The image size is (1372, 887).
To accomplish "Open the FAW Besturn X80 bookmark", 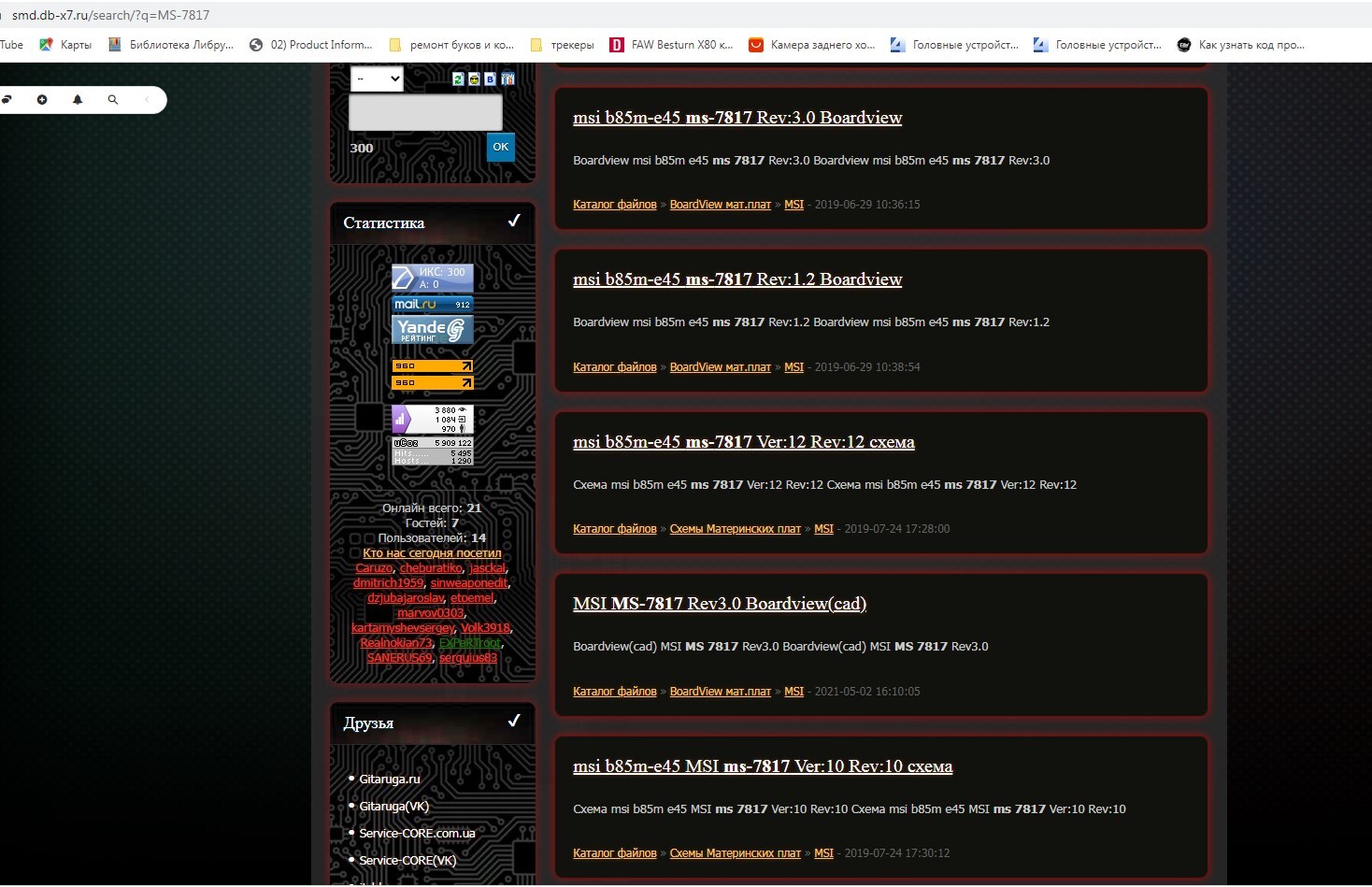I will 672,45.
